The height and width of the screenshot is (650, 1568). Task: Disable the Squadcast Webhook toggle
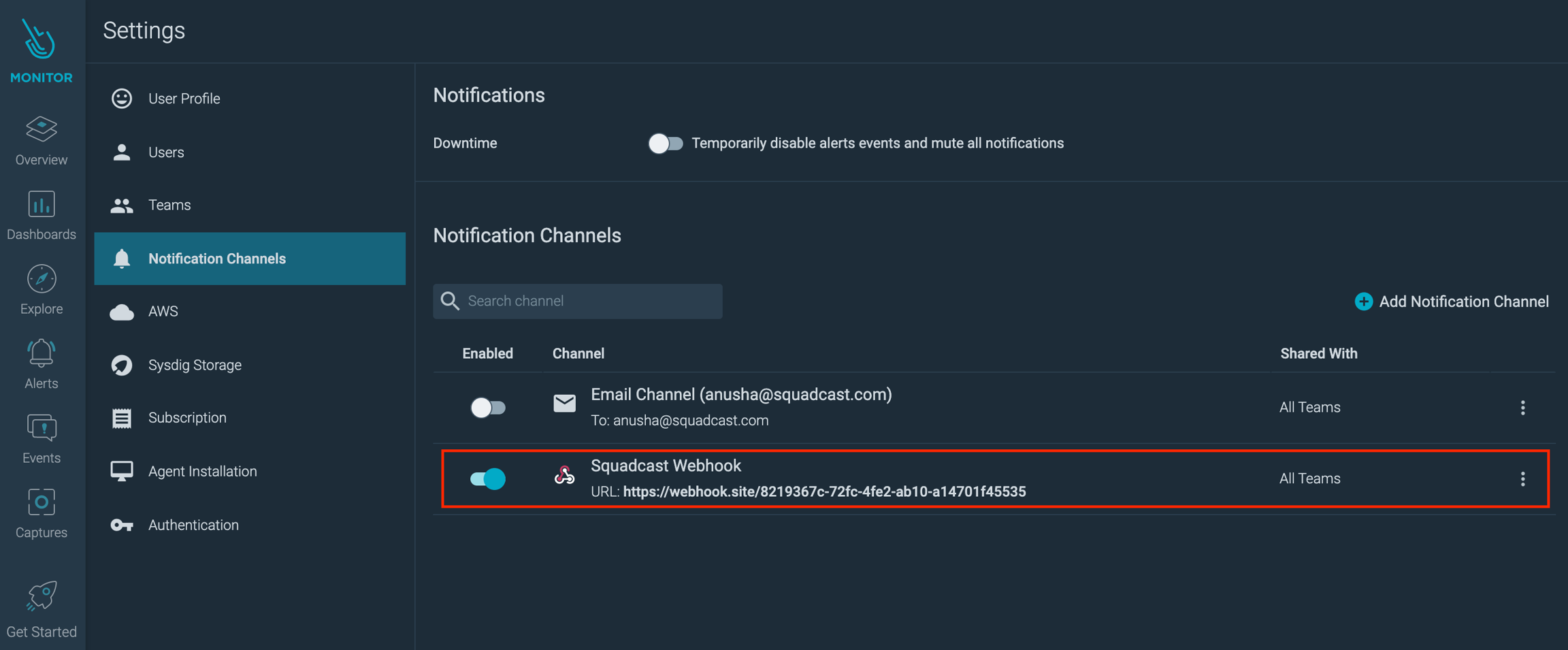(x=488, y=478)
